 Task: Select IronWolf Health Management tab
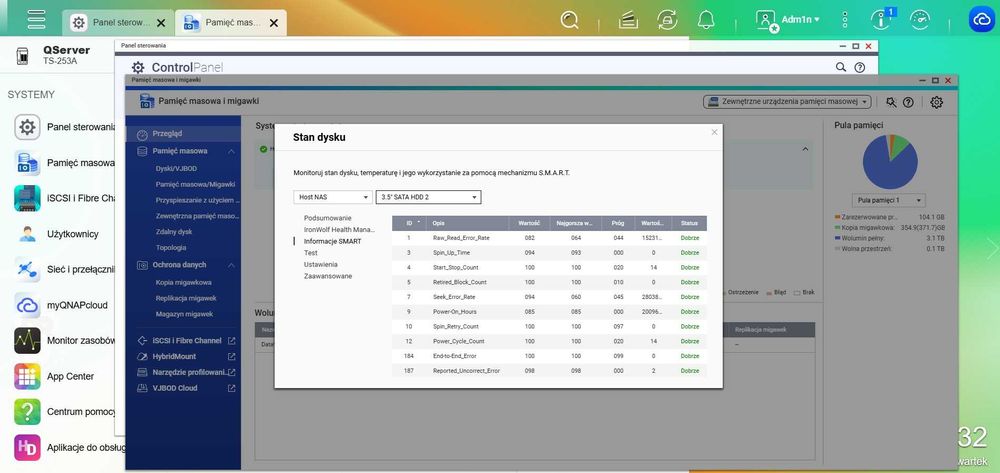339,229
